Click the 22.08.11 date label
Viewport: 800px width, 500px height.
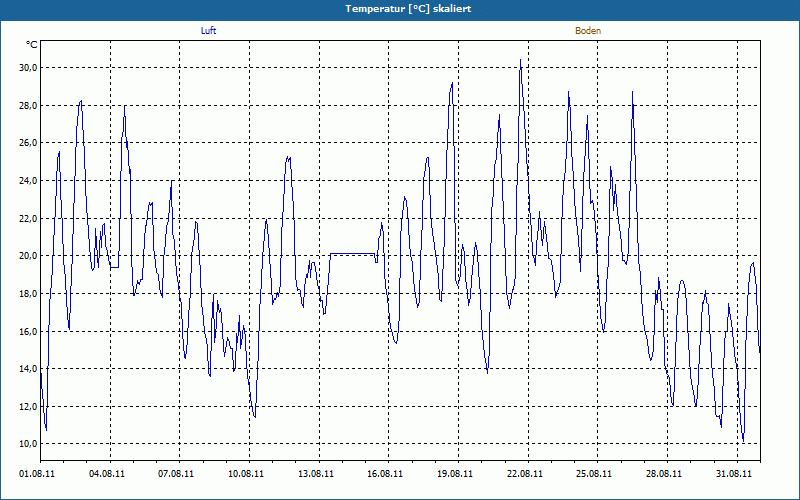pyautogui.click(x=524, y=474)
